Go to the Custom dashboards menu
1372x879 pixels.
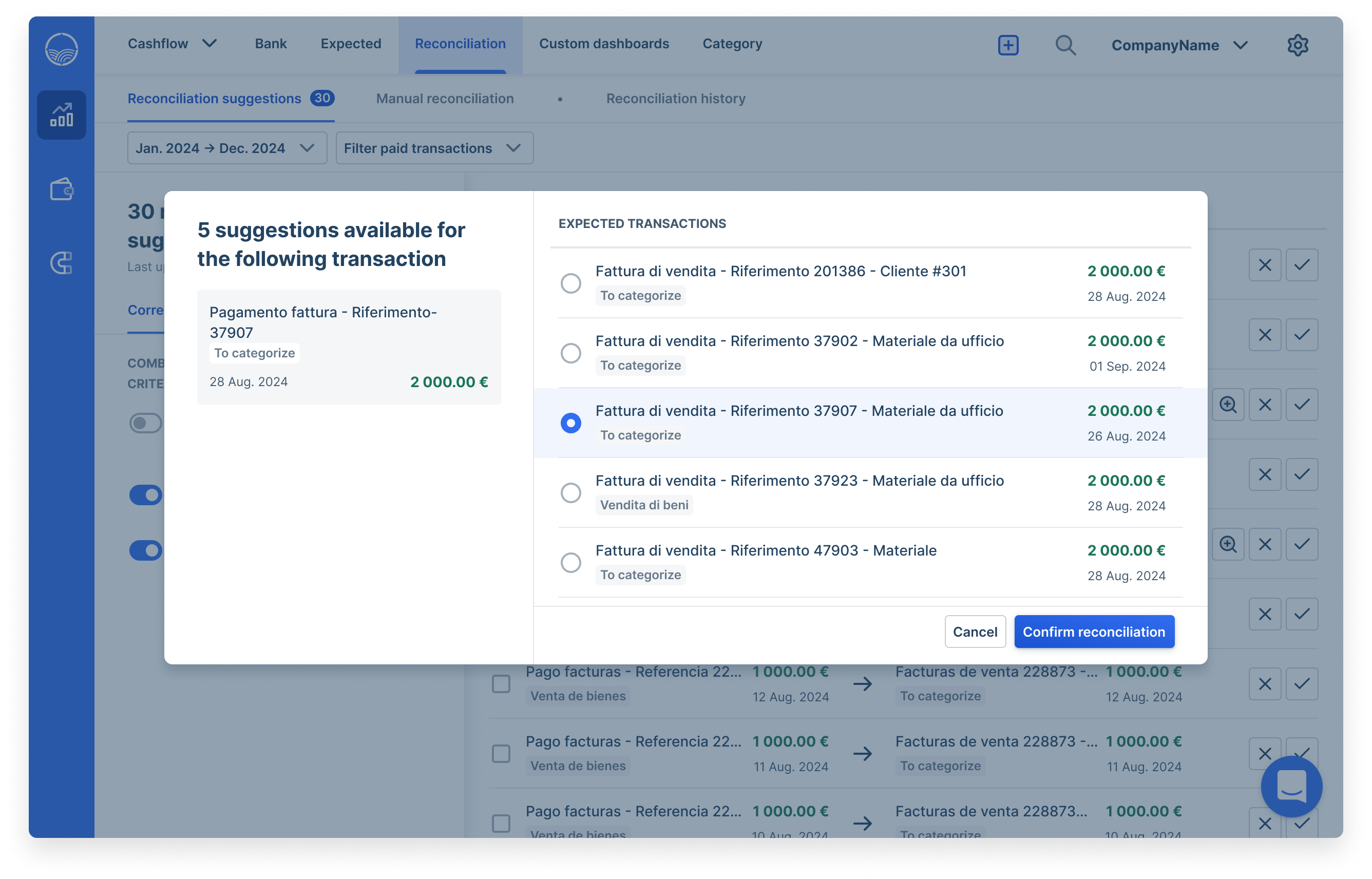coord(604,44)
